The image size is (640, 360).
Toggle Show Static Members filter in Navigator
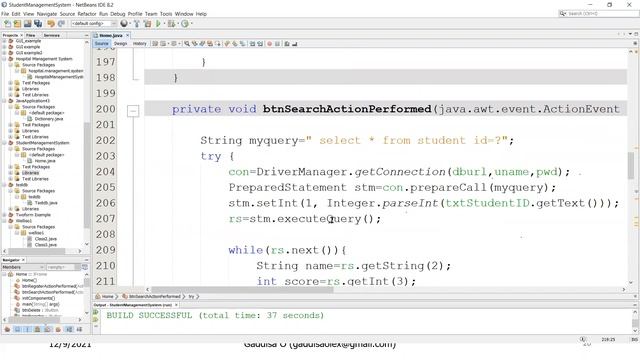pyautogui.click(x=27, y=329)
